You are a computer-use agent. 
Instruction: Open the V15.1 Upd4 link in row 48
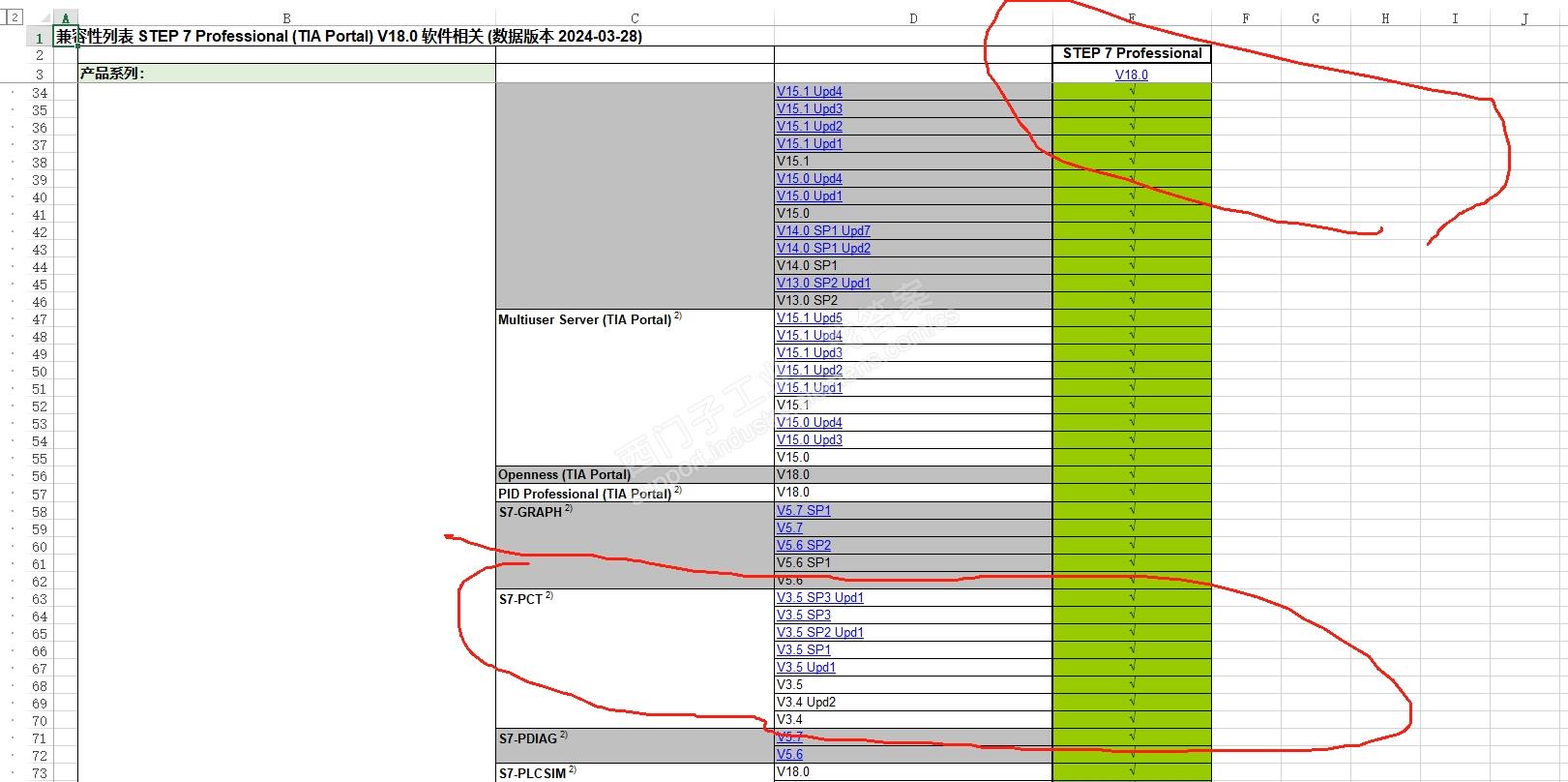[809, 336]
